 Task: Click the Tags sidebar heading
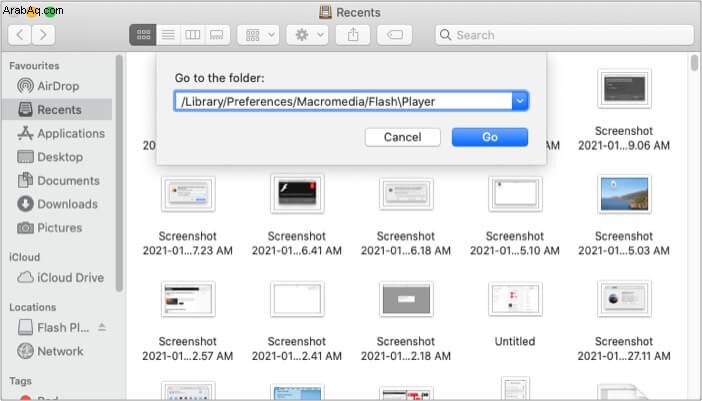[x=21, y=381]
